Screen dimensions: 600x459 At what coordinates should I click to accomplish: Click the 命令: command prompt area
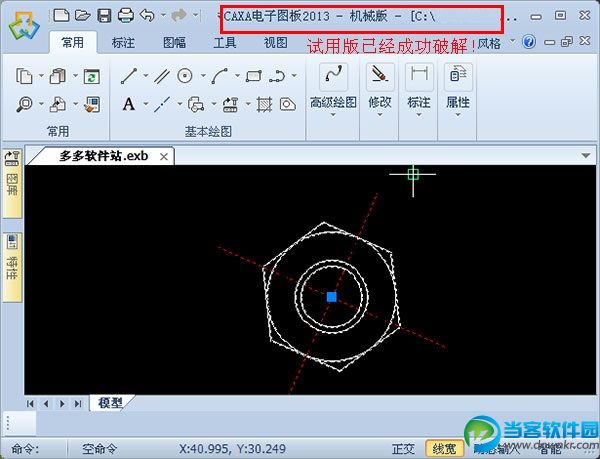coord(25,449)
